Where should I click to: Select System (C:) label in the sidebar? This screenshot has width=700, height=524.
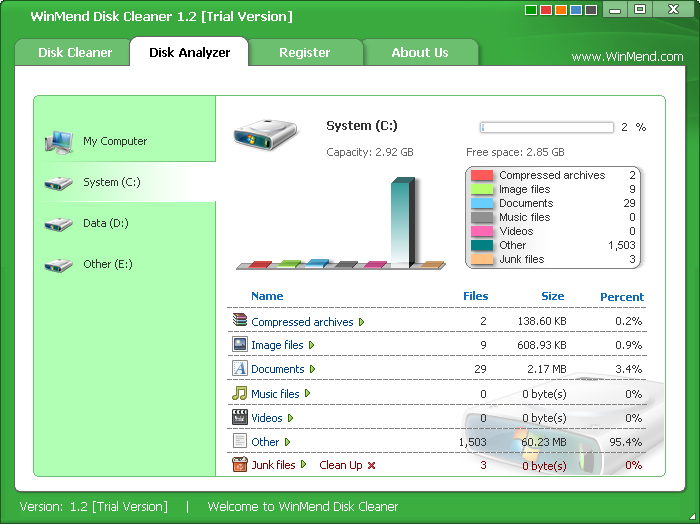(x=112, y=182)
